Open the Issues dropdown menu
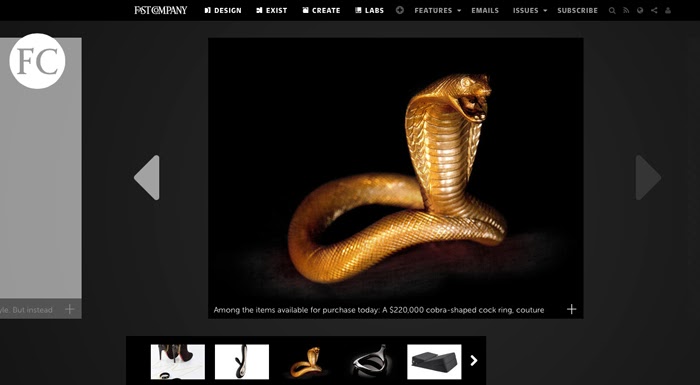 click(x=529, y=11)
